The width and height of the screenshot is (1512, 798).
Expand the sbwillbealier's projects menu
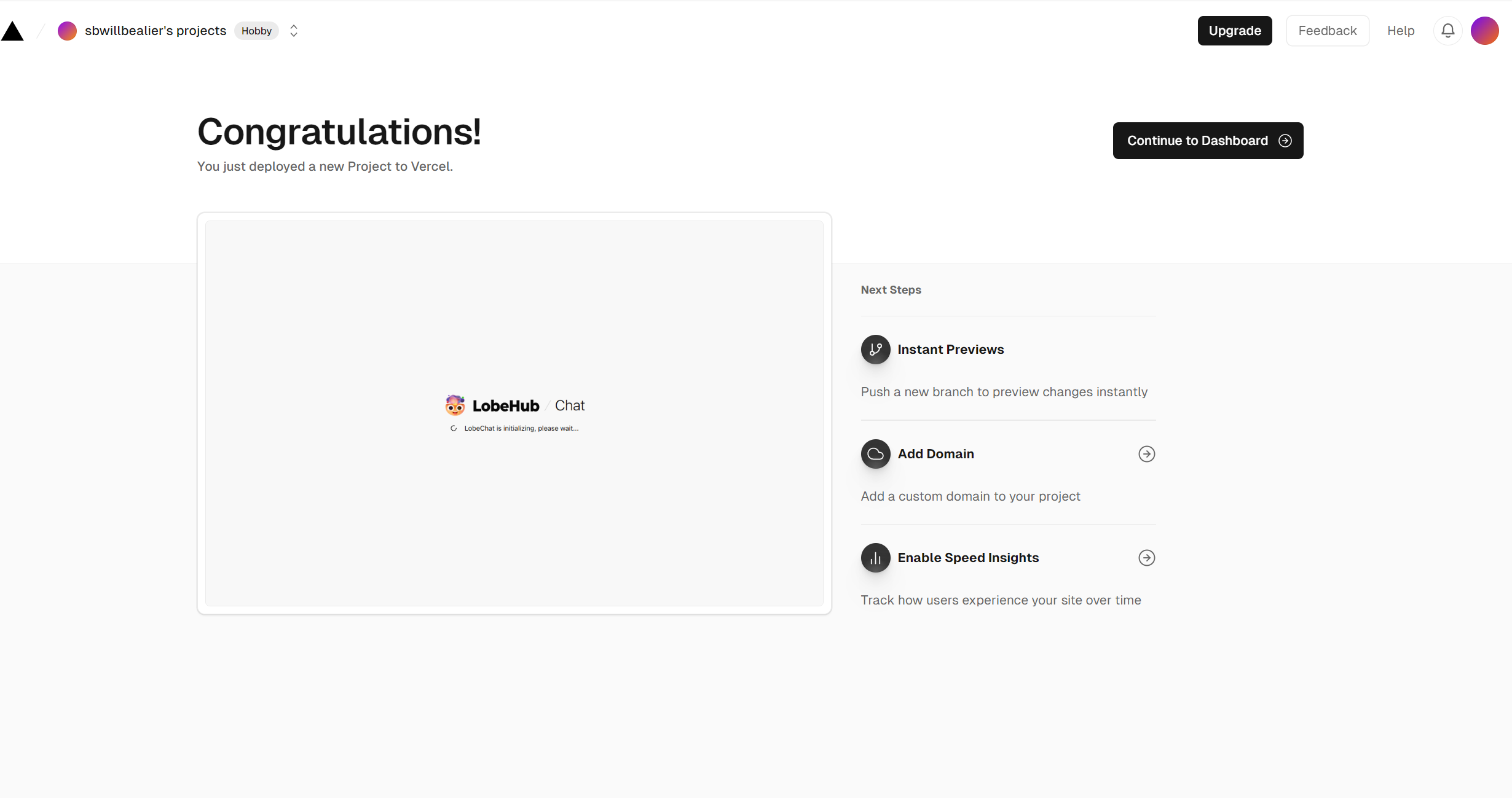293,30
